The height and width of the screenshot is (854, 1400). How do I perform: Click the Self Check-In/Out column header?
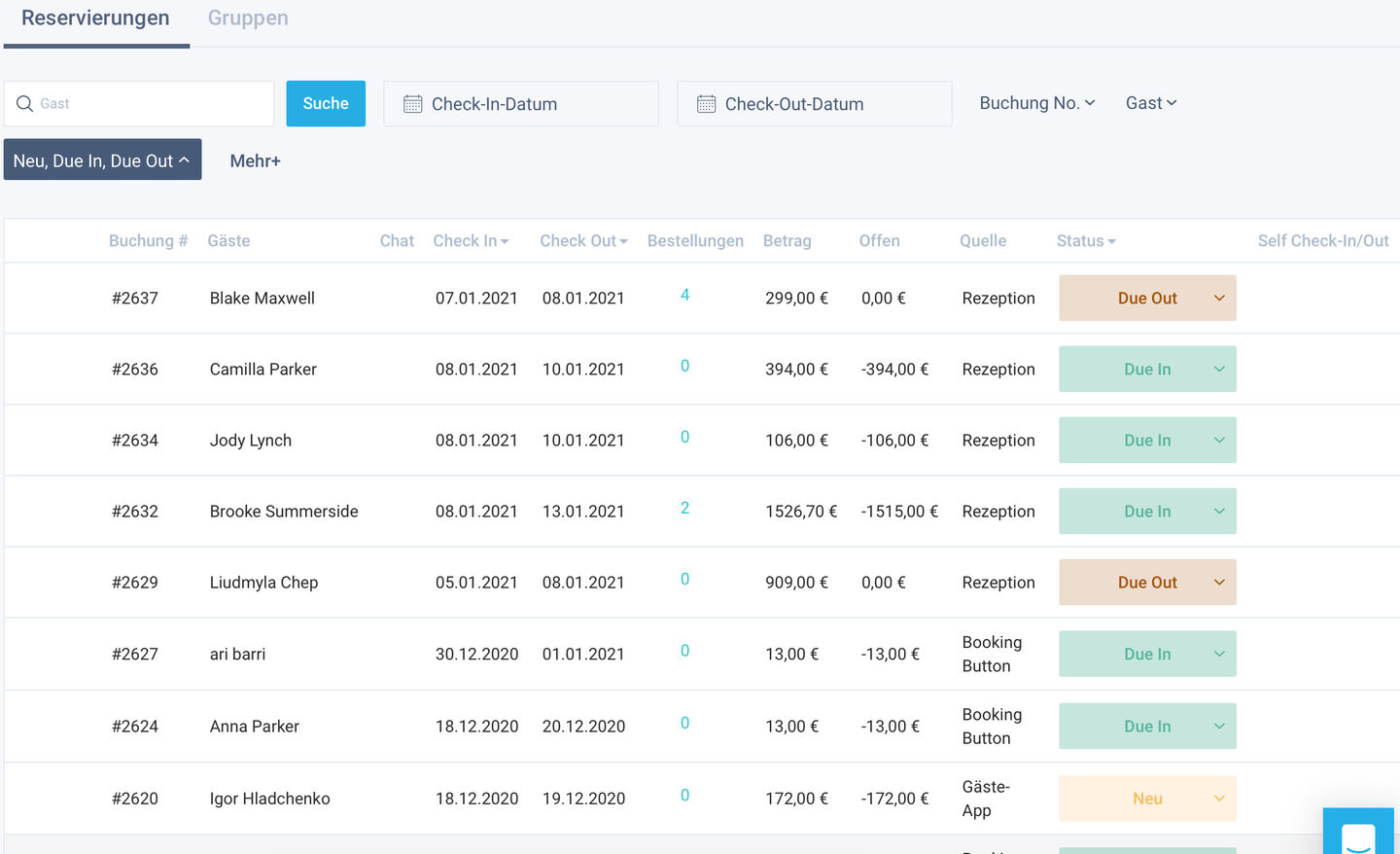(1323, 241)
